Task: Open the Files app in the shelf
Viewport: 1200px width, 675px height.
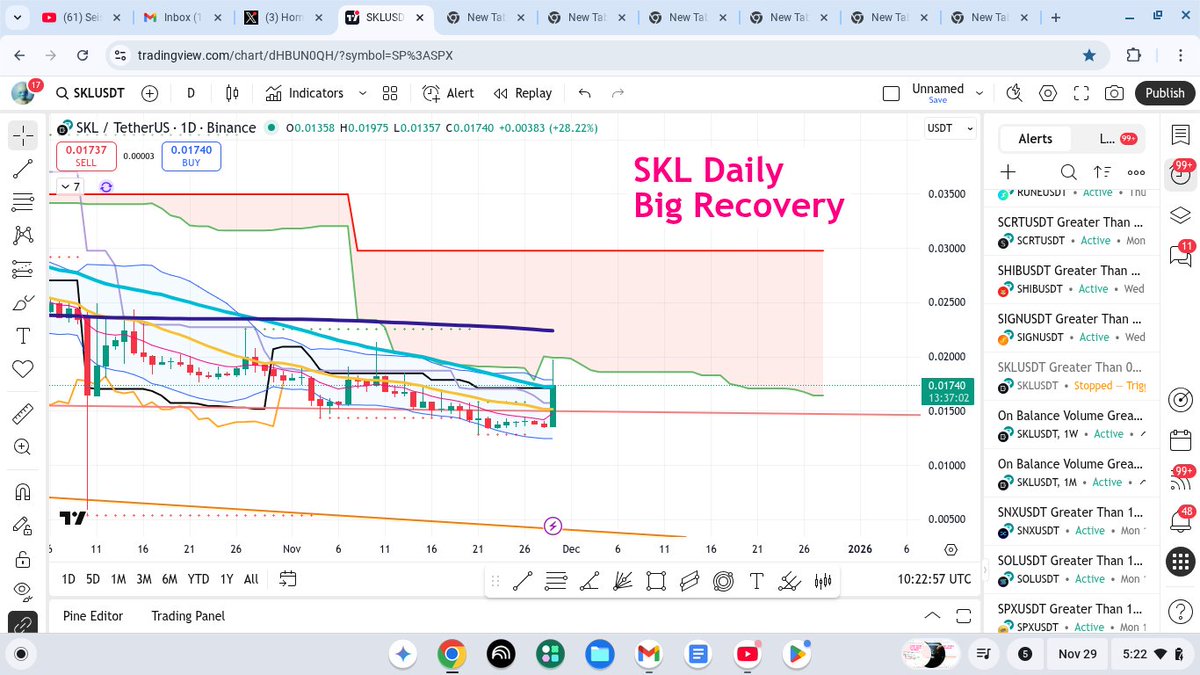Action: [599, 654]
